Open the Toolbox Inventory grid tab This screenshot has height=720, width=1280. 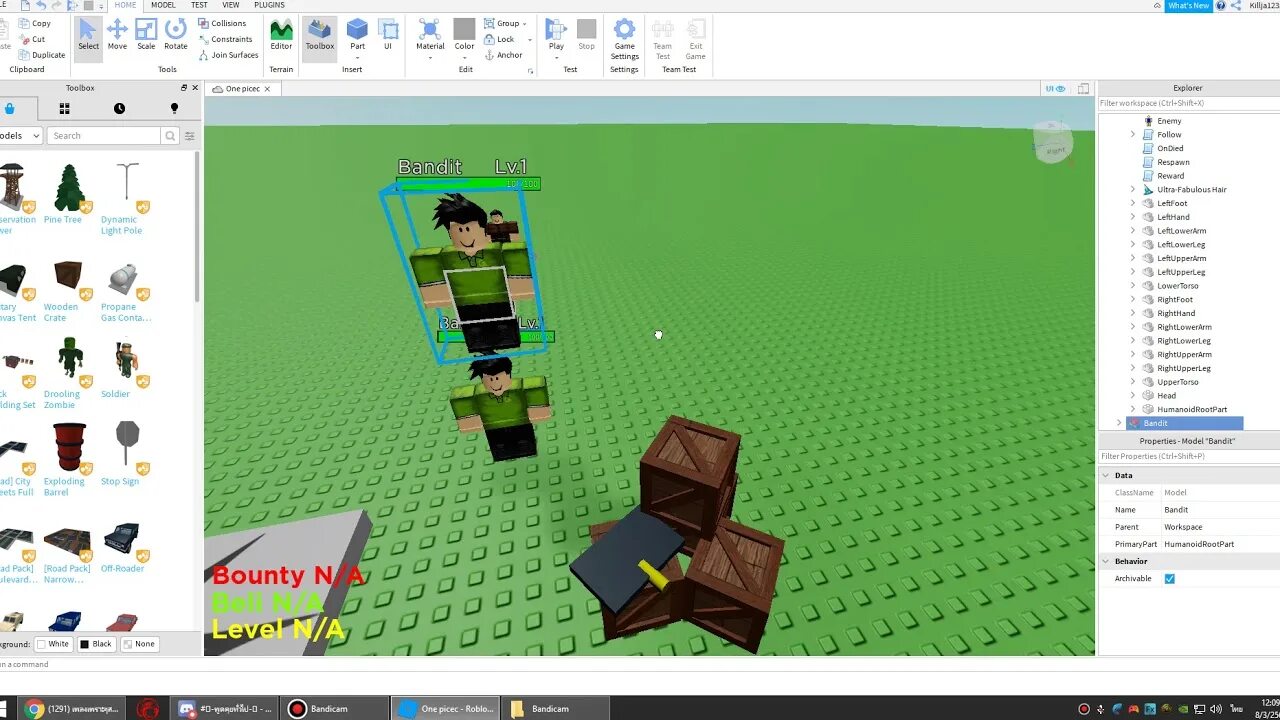(64, 108)
